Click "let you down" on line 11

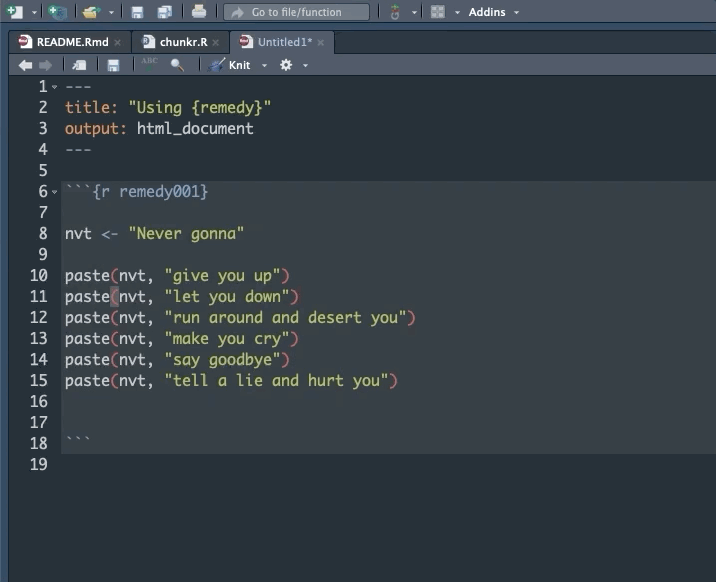227,297
